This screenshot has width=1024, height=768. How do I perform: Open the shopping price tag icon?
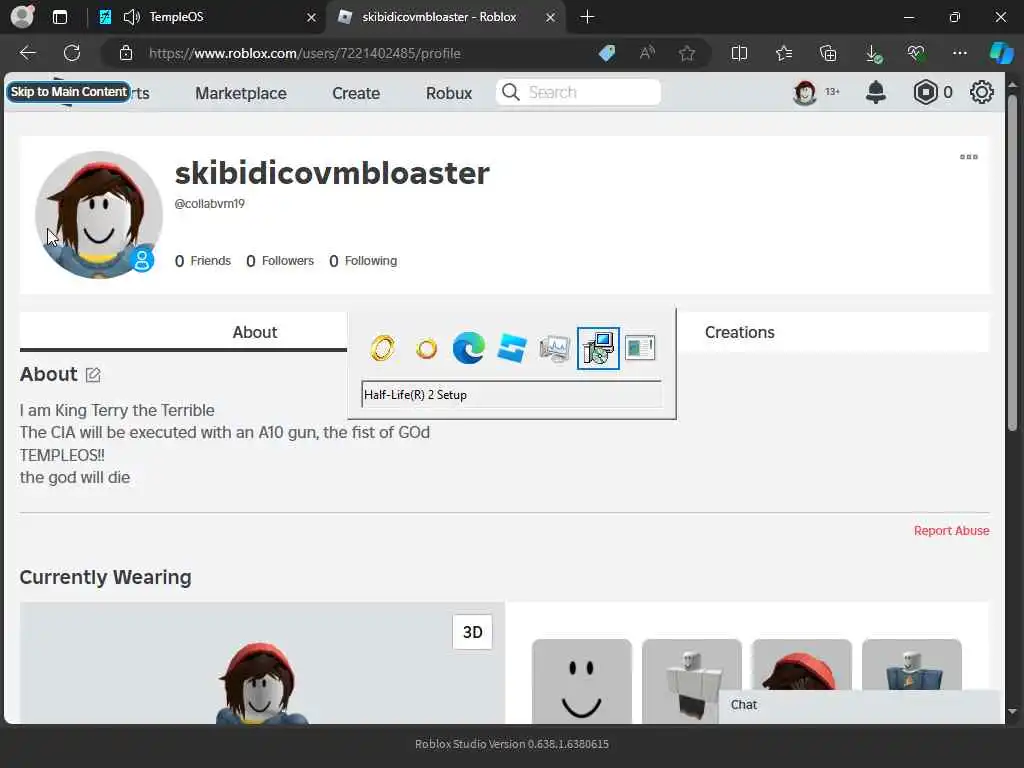pyautogui.click(x=607, y=53)
